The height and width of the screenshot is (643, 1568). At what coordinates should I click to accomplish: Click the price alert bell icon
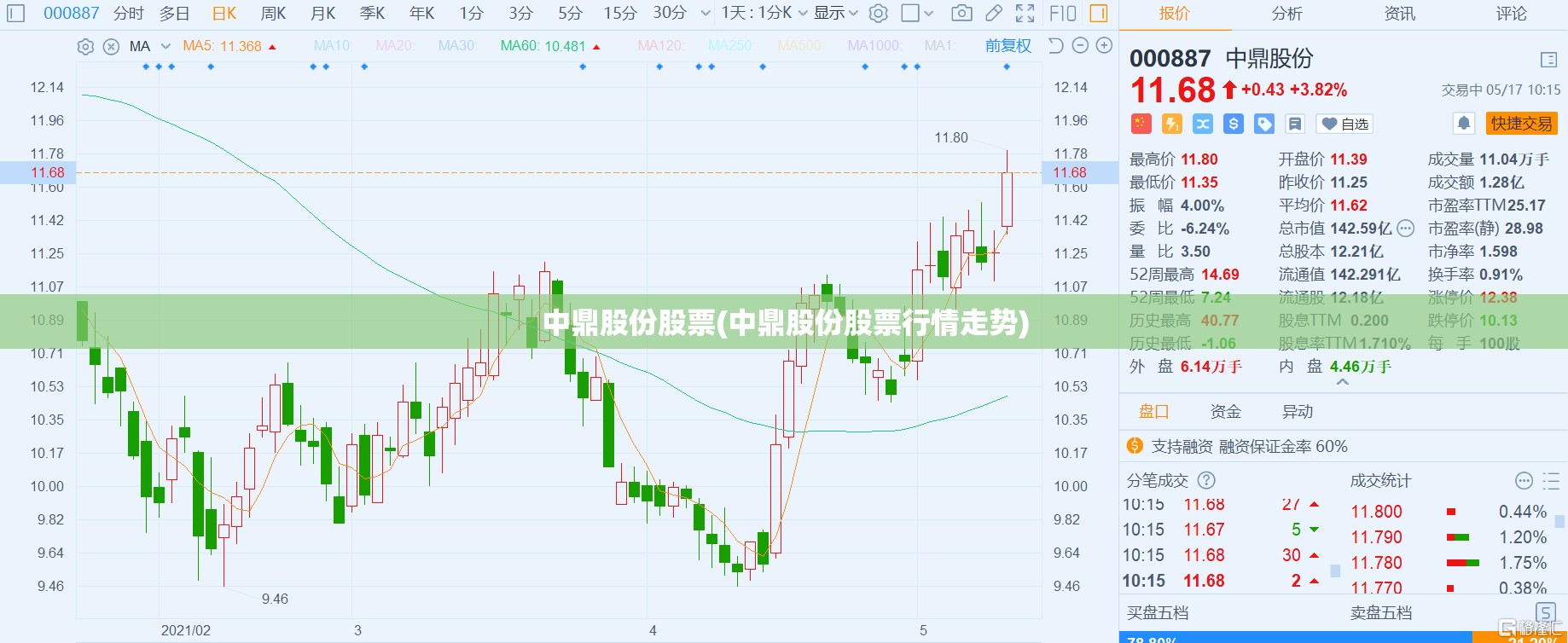click(1464, 124)
